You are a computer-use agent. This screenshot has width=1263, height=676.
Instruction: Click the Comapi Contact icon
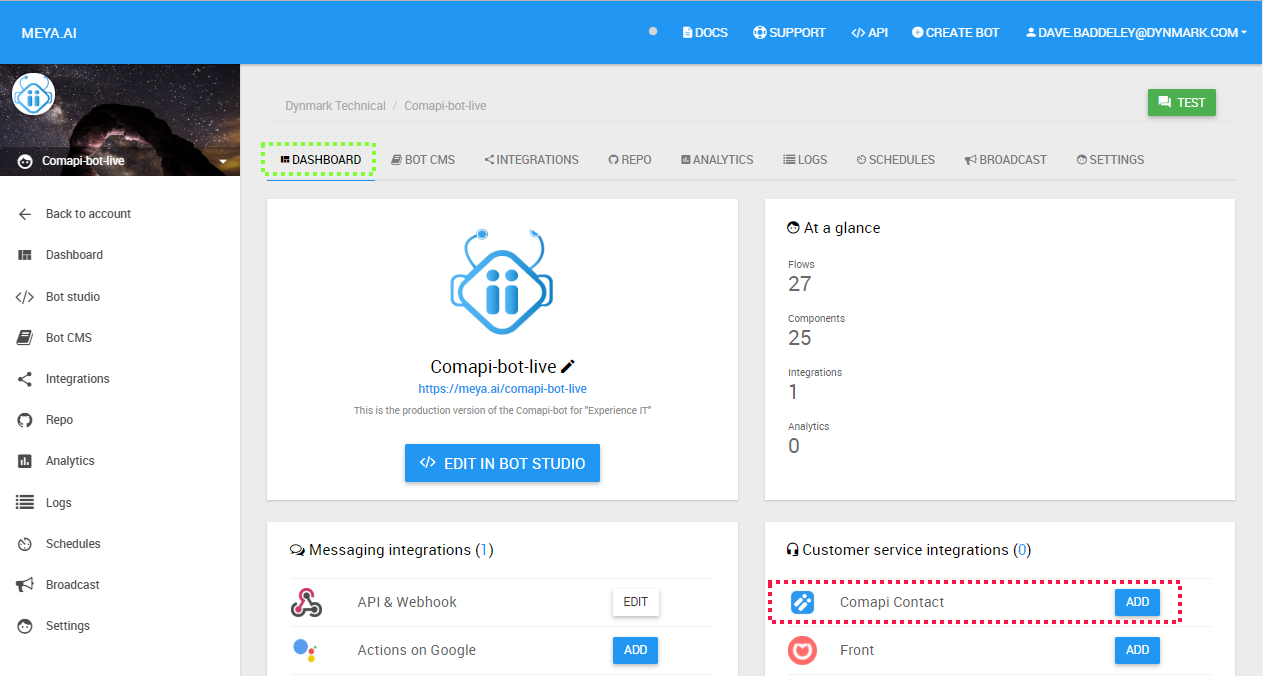[x=802, y=602]
